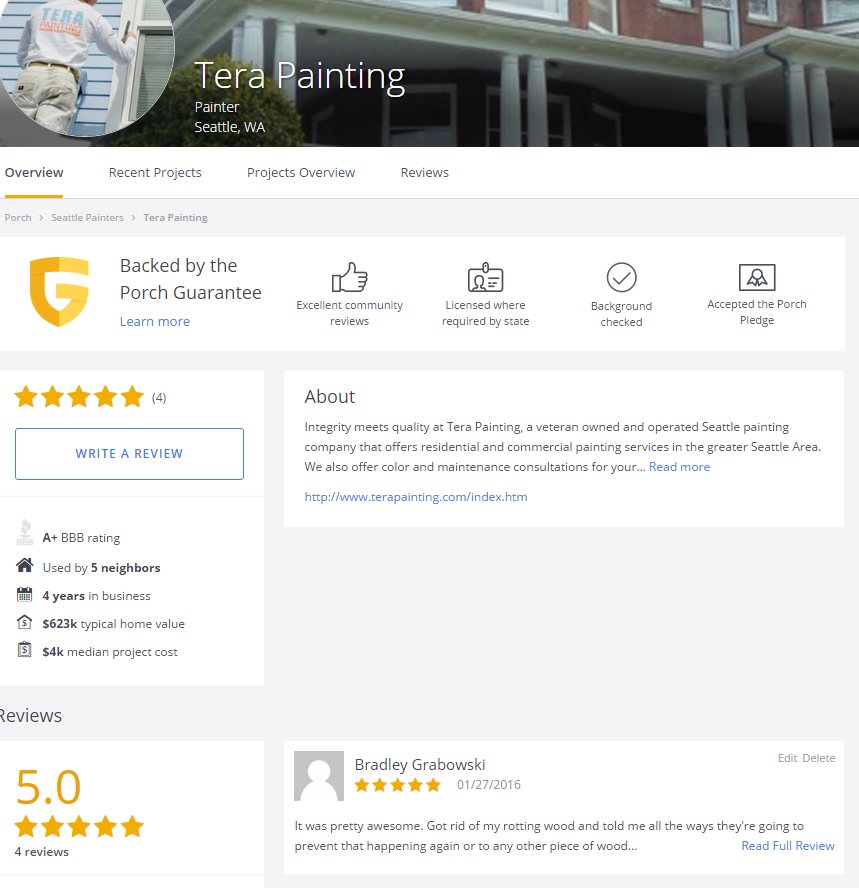The width and height of the screenshot is (859, 888).
Task: Click the median project cost clipboard icon
Action: (x=24, y=649)
